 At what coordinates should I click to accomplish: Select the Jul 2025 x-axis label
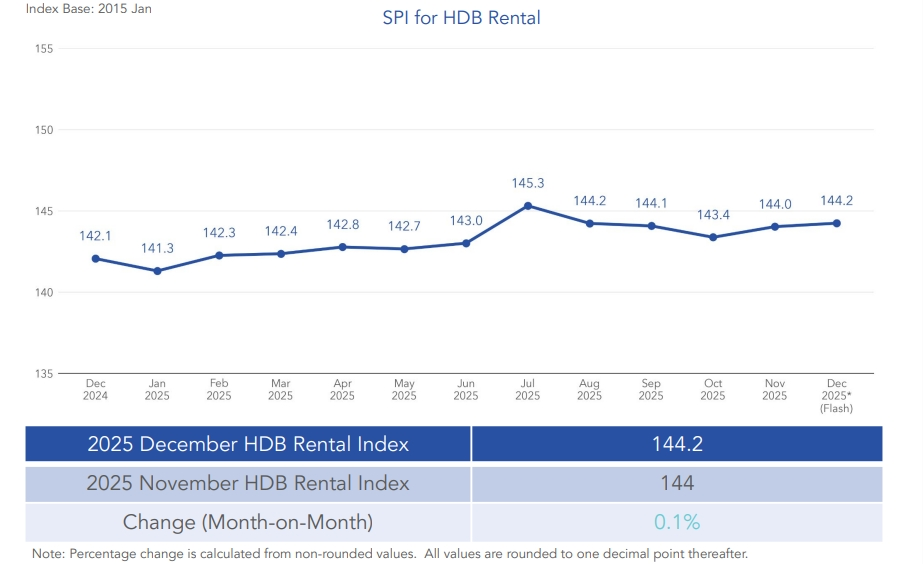click(x=528, y=390)
